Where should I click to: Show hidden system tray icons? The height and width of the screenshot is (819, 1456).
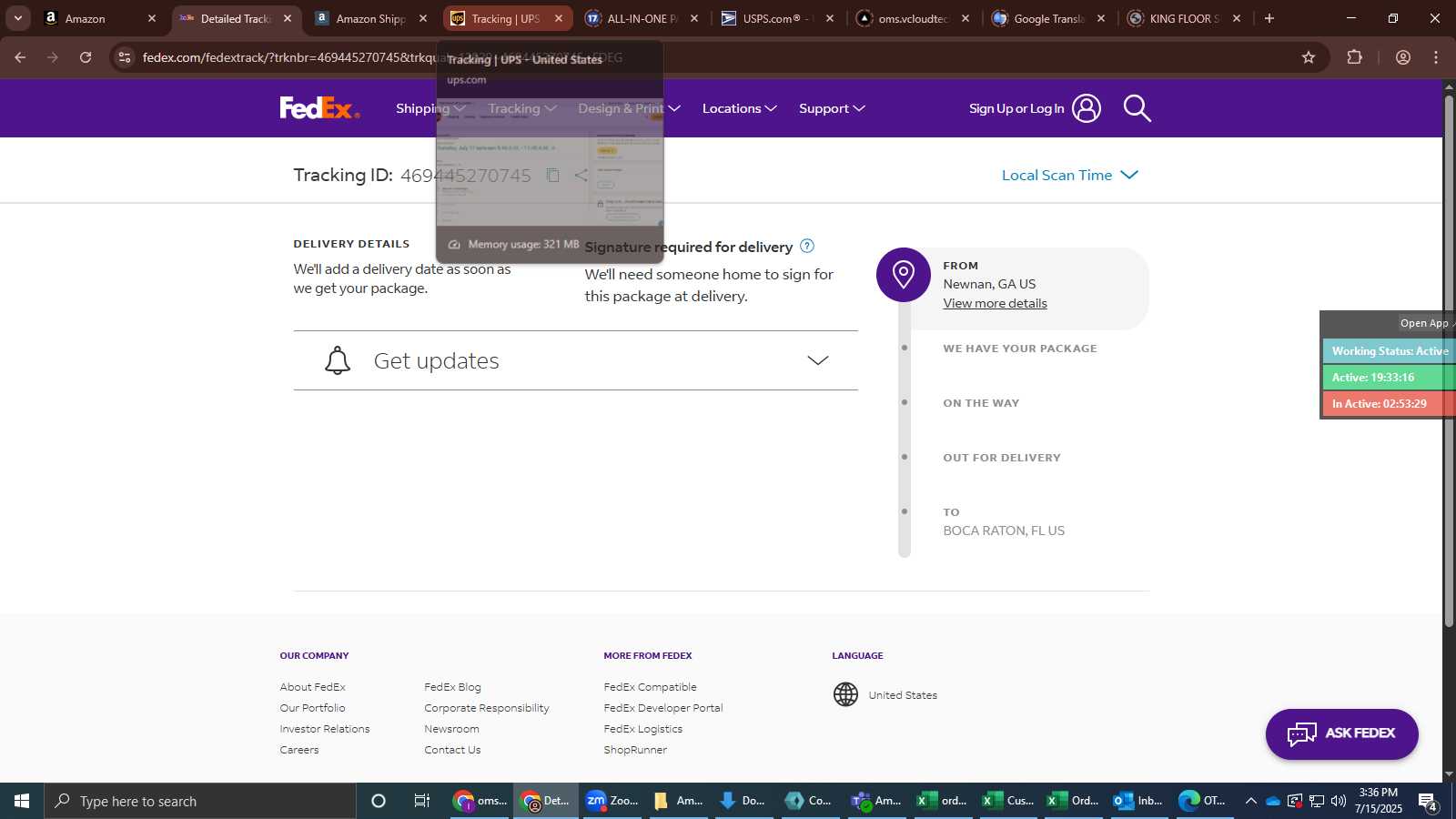1250,801
